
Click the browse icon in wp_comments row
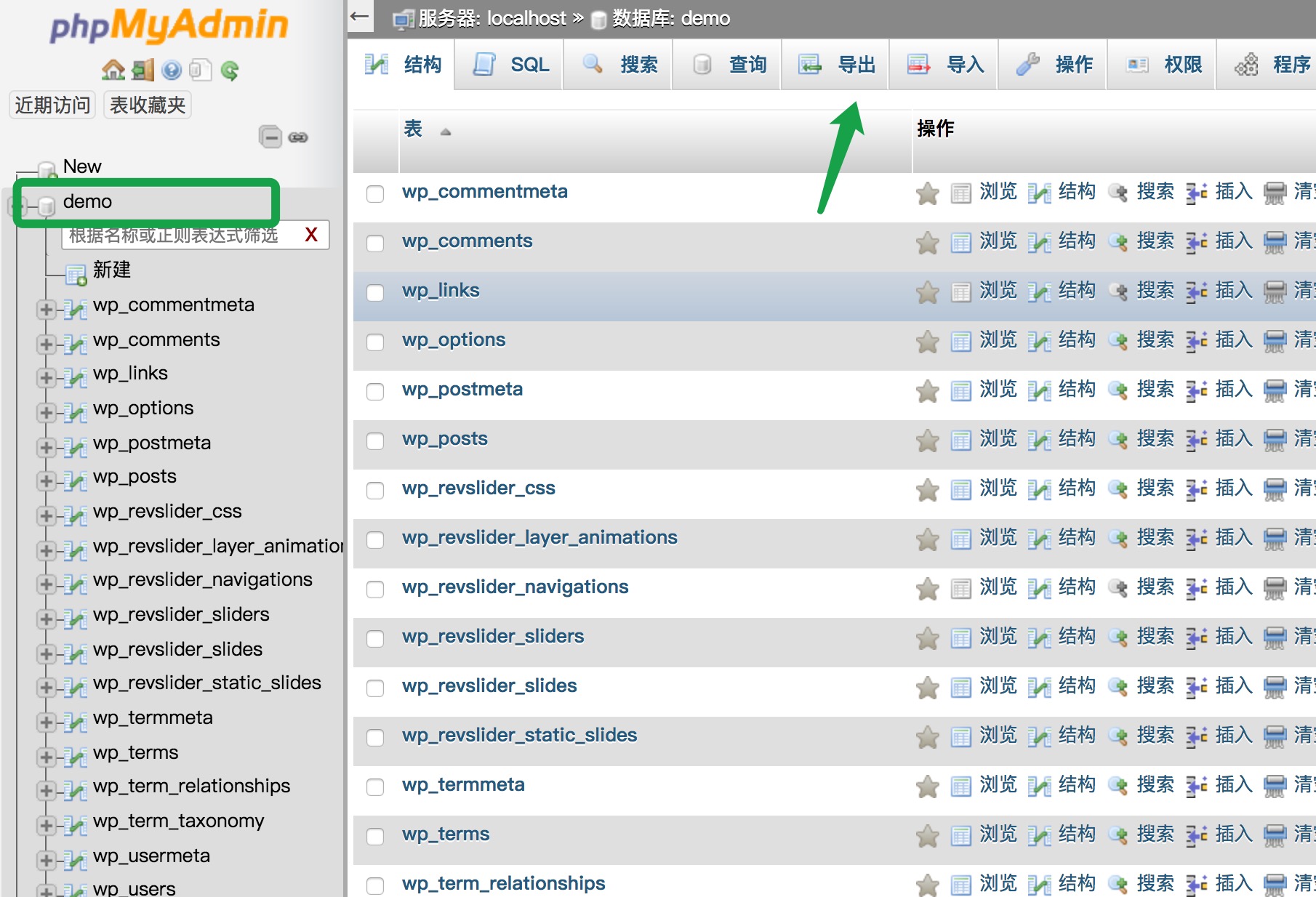[x=961, y=243]
